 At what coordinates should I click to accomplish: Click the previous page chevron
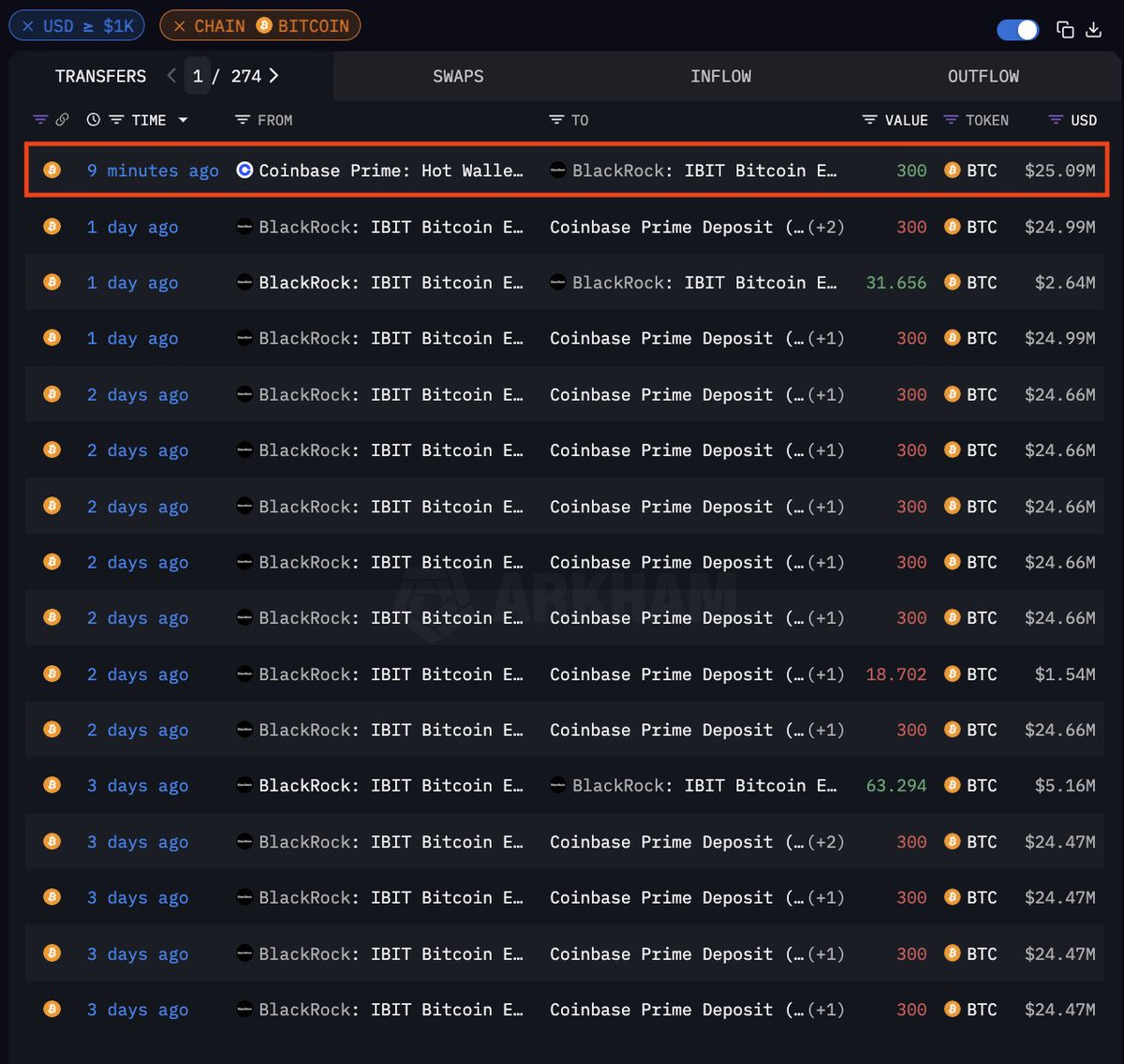171,76
